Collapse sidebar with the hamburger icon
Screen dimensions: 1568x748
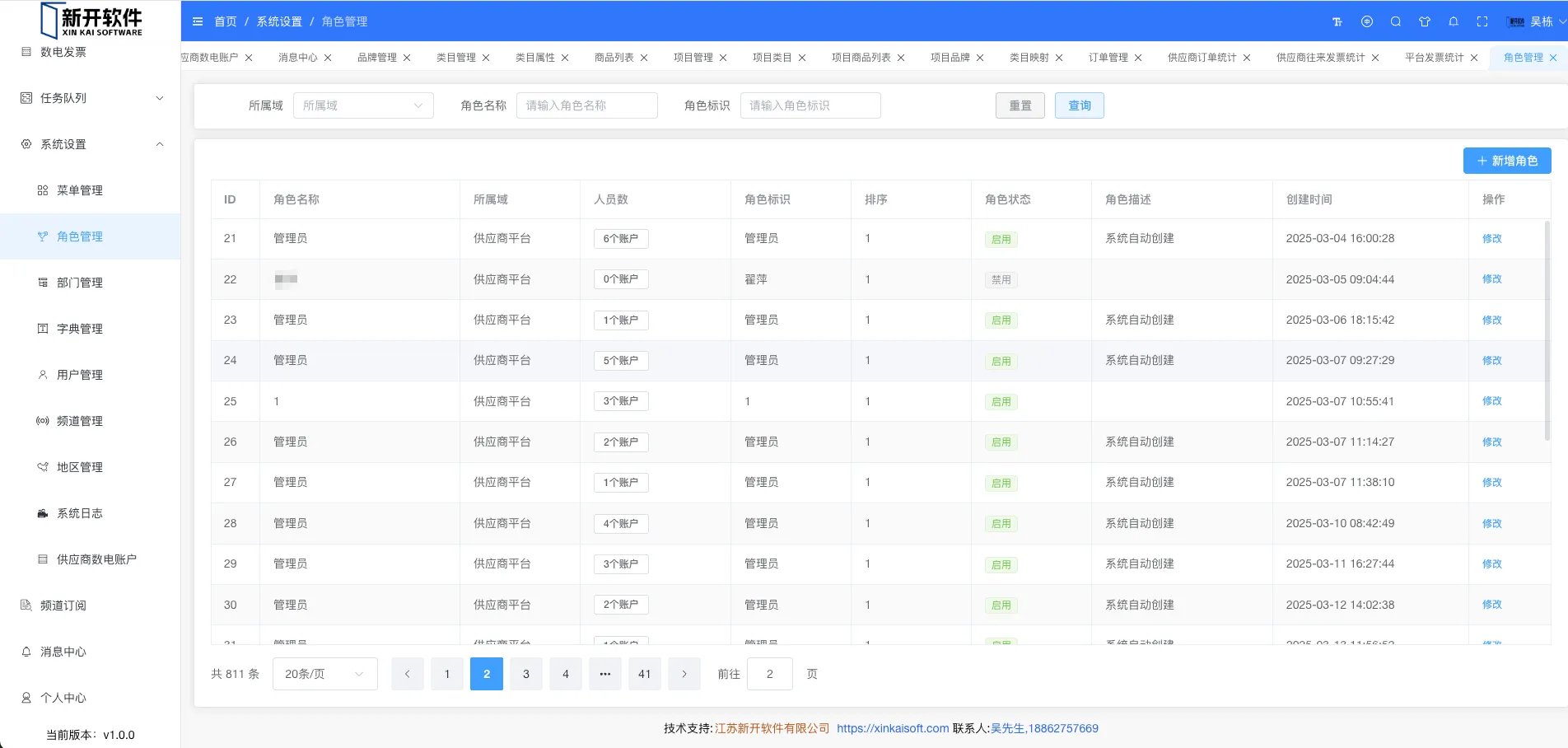198,21
